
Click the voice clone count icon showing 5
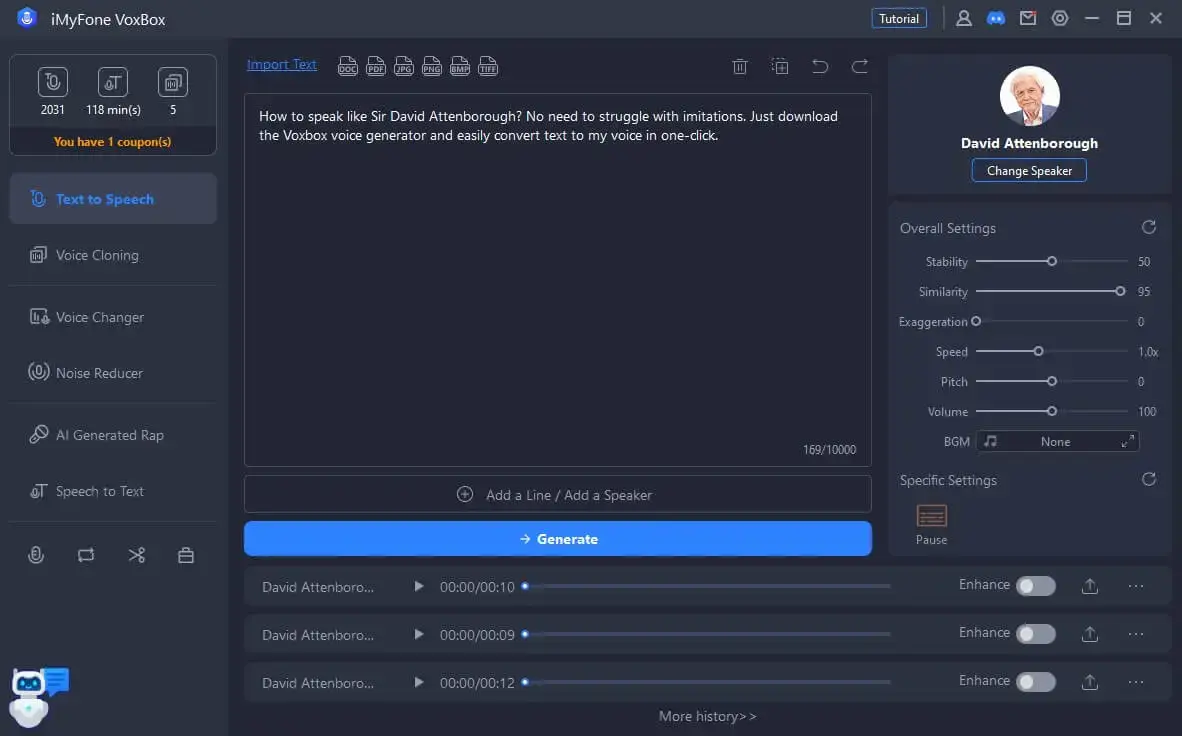click(173, 82)
